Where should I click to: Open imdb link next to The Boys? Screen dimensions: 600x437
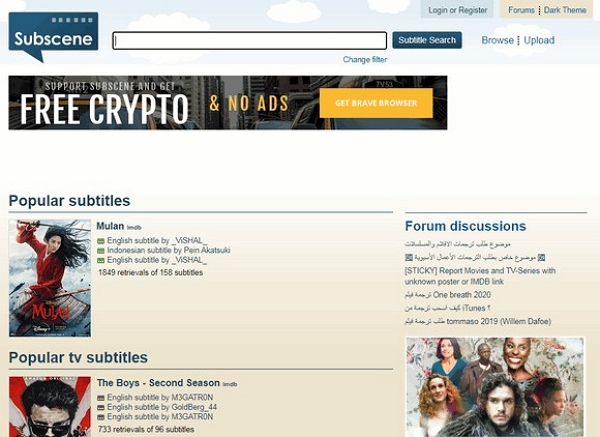point(230,384)
